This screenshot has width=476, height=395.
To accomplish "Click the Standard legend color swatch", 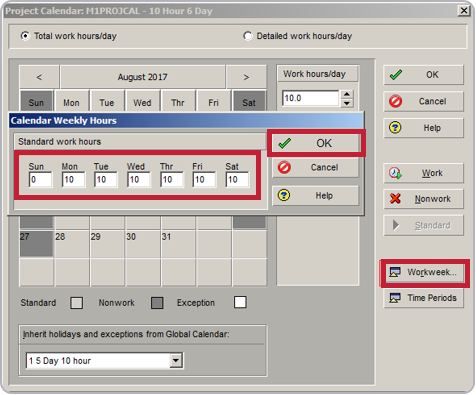I will (77, 303).
